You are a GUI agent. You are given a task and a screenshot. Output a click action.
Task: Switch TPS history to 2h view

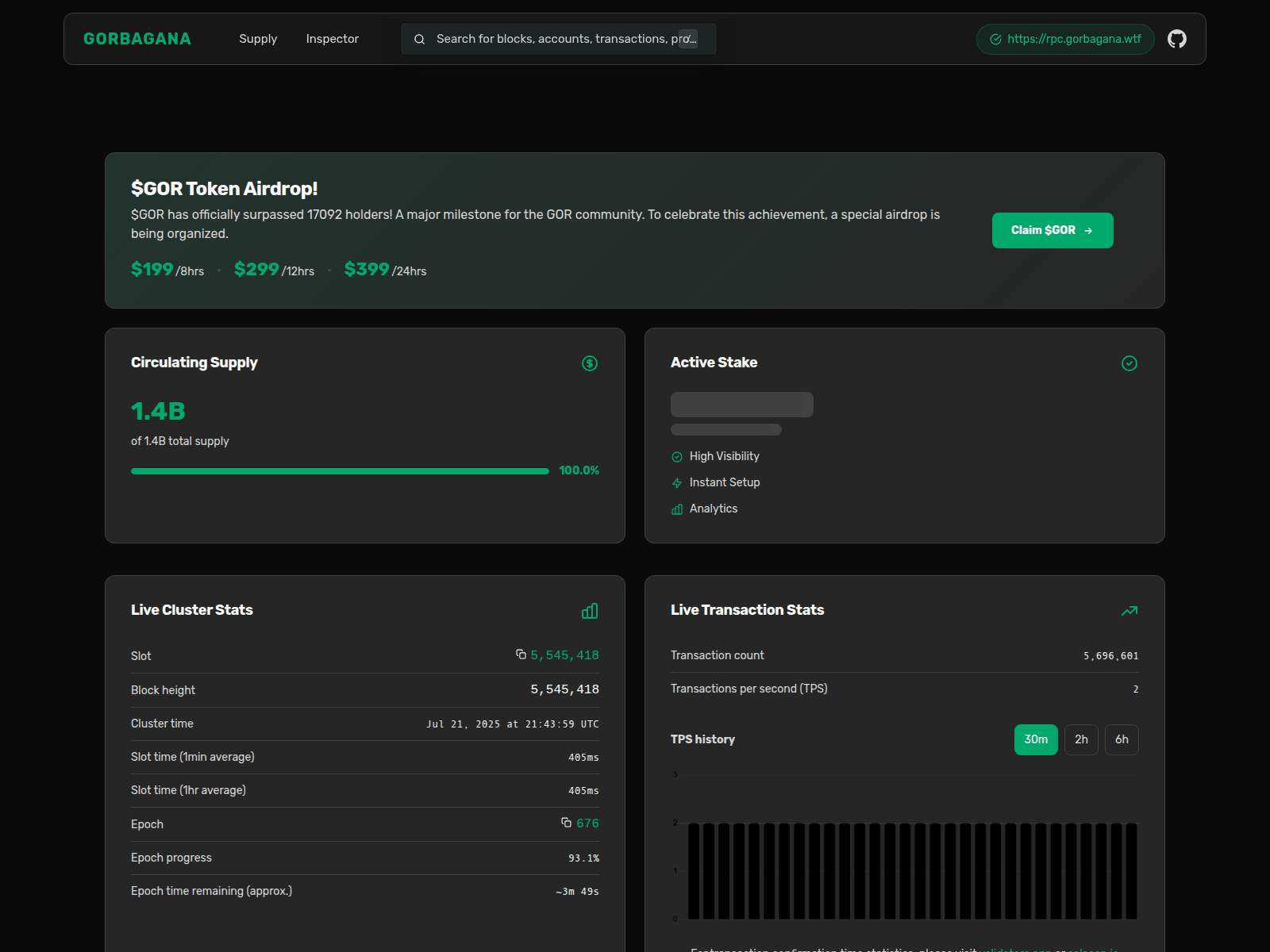(x=1081, y=739)
